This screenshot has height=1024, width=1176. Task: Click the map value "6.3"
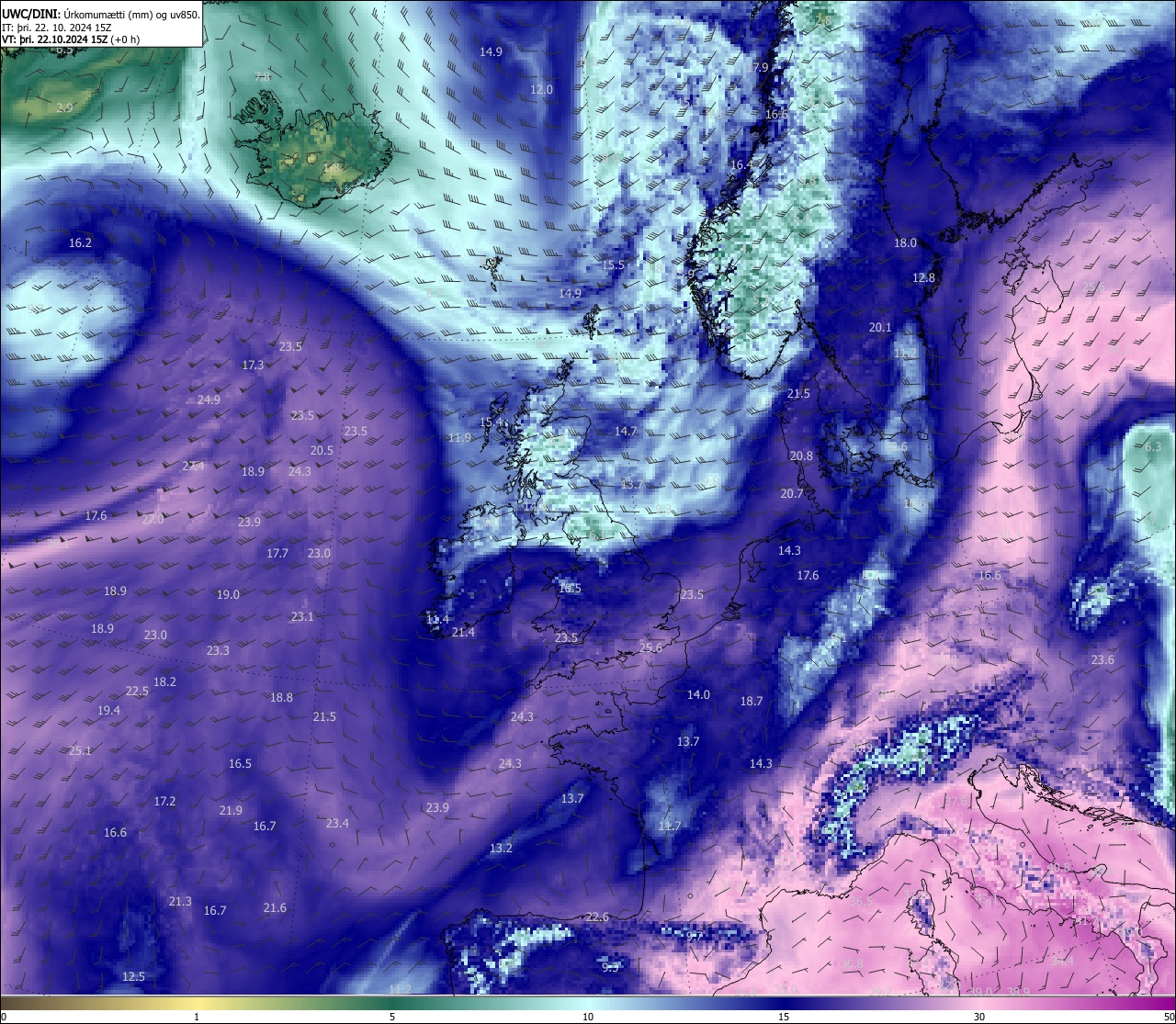(x=1153, y=446)
